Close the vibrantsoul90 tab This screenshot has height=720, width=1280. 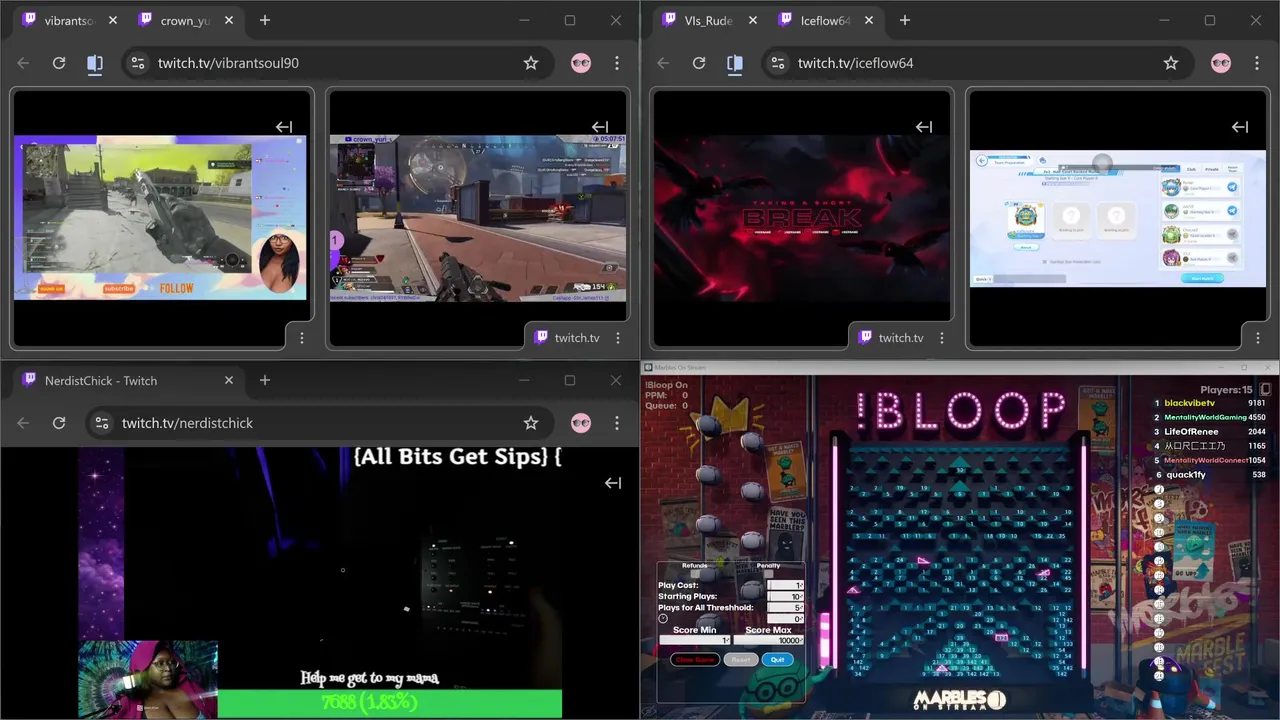113,20
